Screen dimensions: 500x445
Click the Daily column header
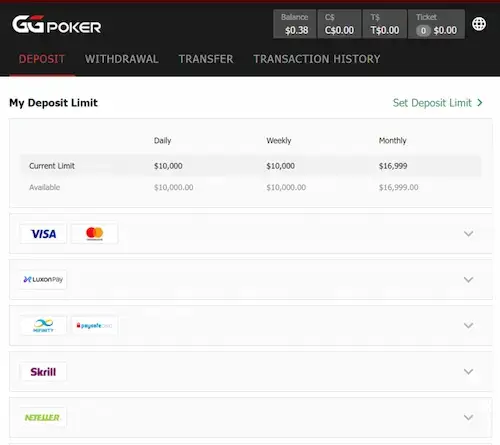[x=162, y=141]
